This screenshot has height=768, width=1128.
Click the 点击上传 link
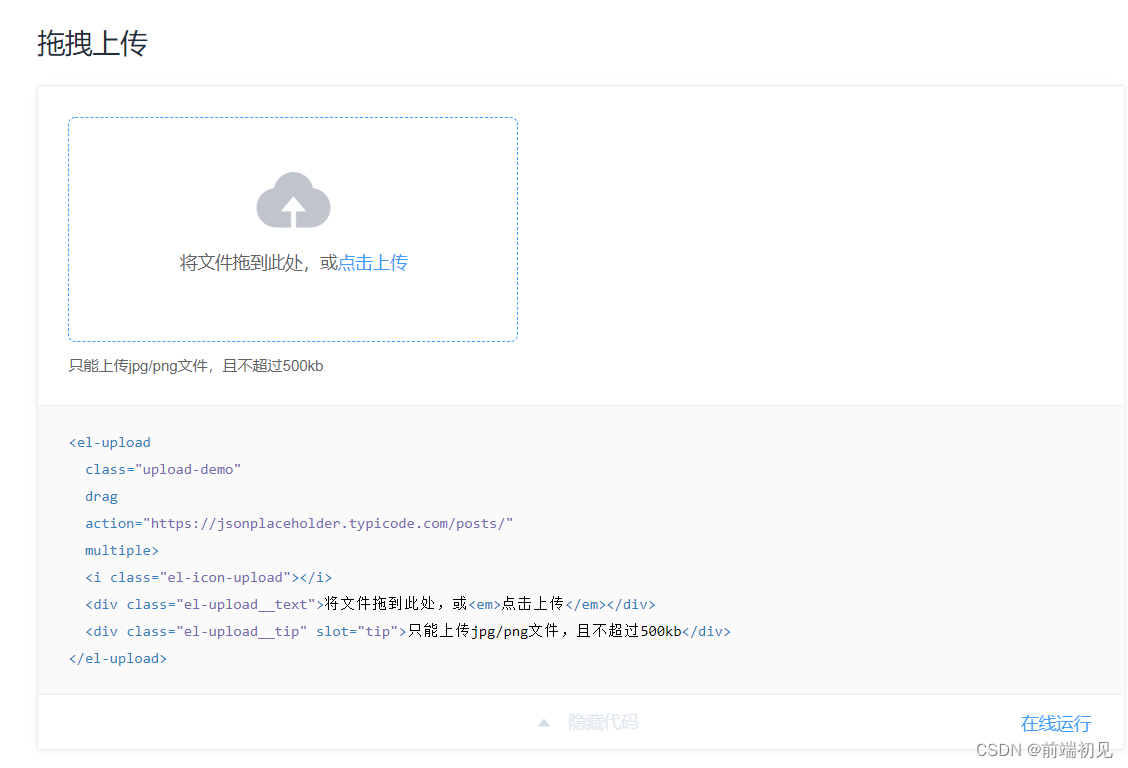[373, 263]
